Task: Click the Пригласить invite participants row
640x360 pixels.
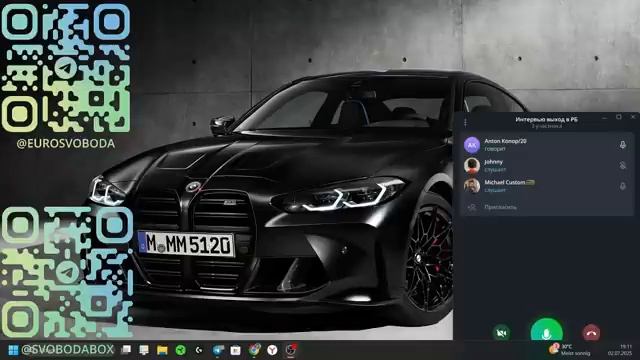Action: [x=547, y=207]
